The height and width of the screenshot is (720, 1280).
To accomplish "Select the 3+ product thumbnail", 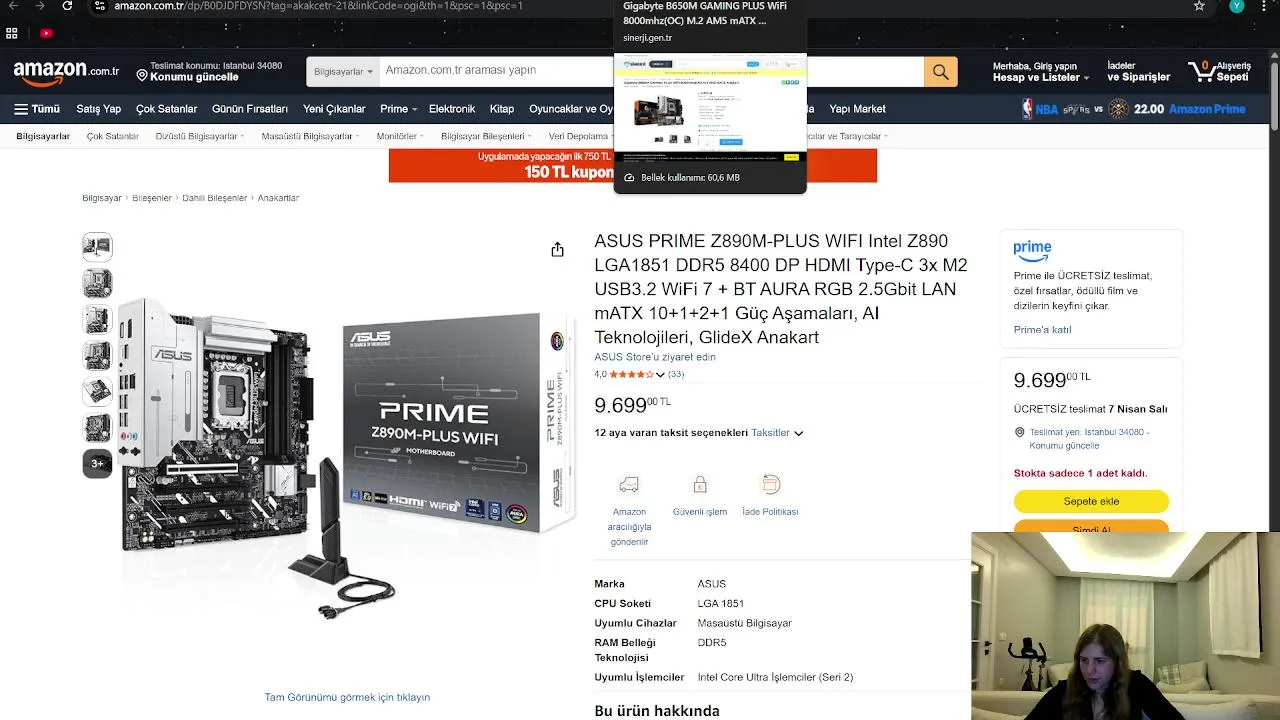I will pos(97,463).
